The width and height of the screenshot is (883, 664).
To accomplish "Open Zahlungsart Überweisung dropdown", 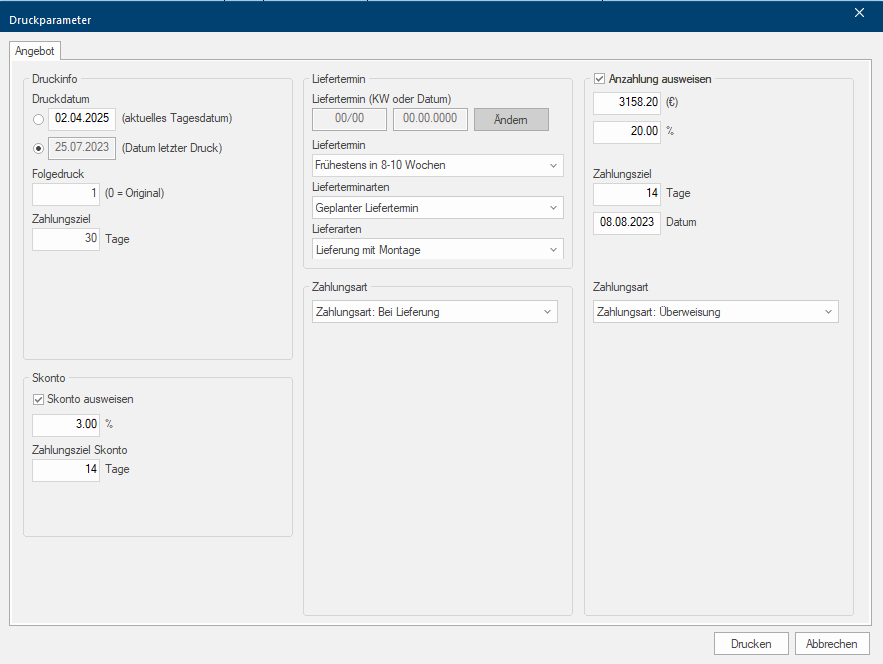I will pos(715,312).
